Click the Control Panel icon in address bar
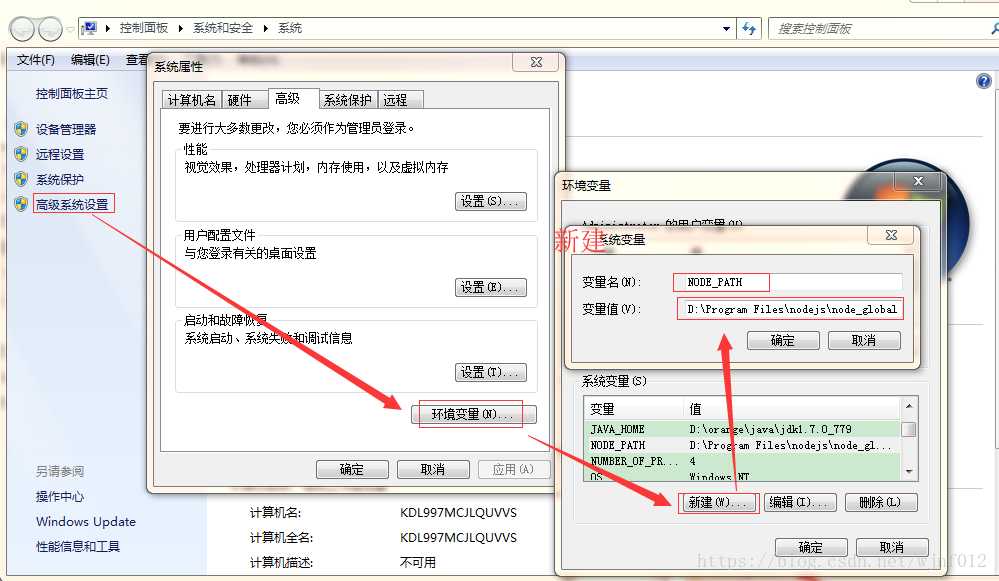Viewport: 999px width, 581px height. [90, 28]
